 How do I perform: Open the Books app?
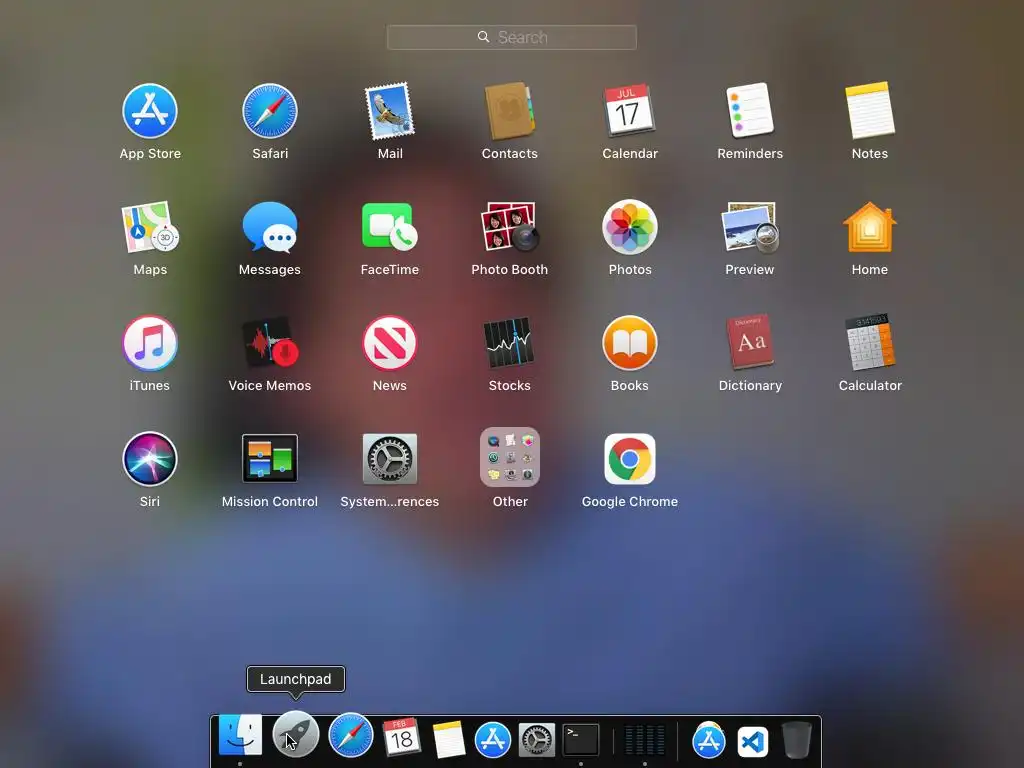tap(630, 343)
